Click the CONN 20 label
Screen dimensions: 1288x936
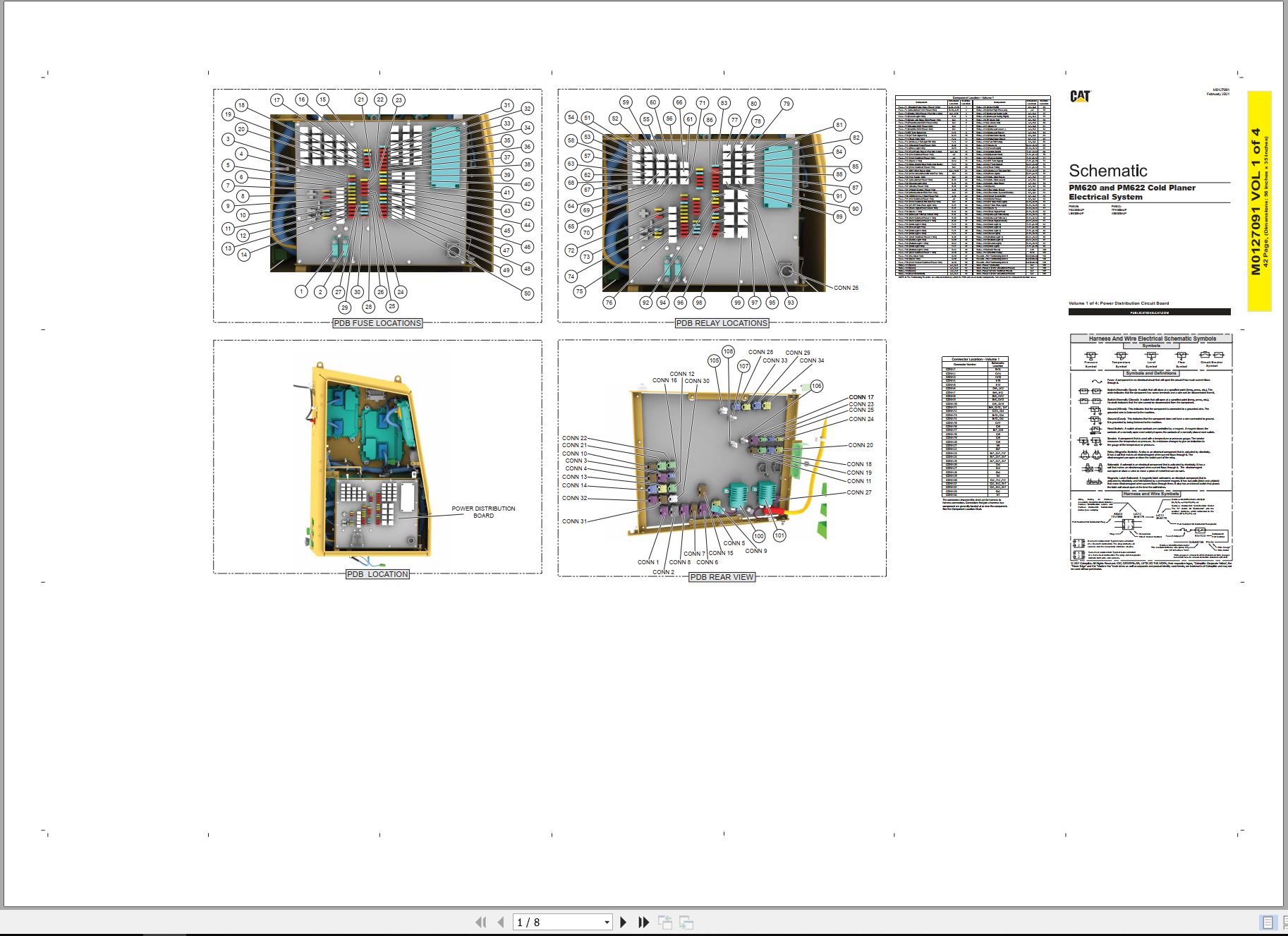(860, 445)
